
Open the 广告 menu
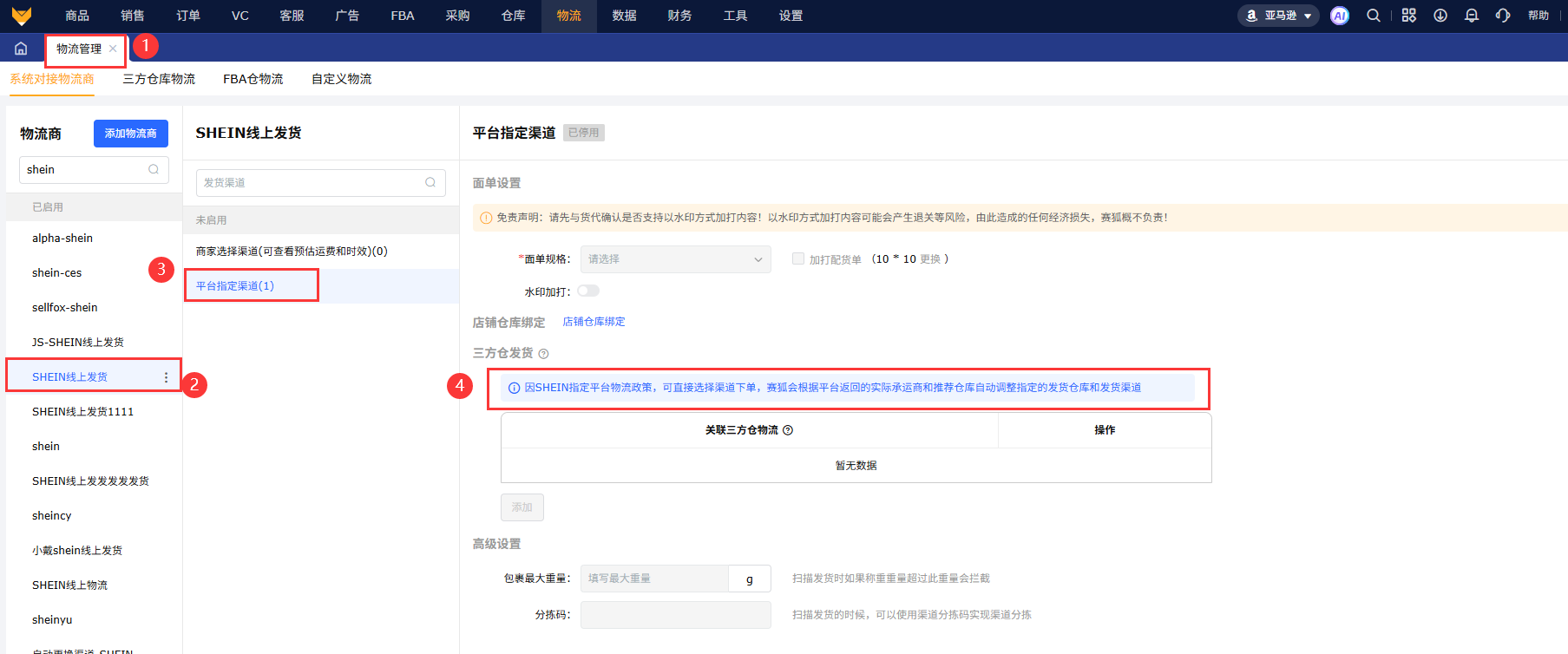point(347,16)
